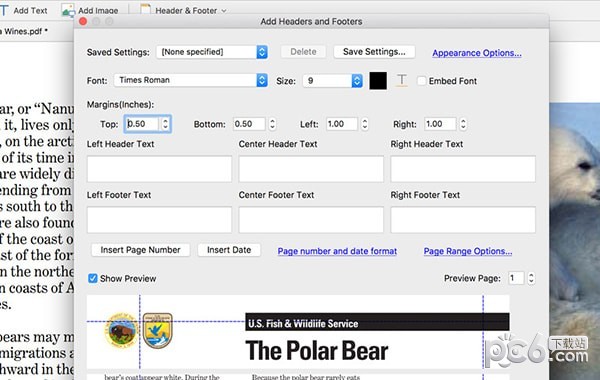The width and height of the screenshot is (600, 380).
Task: Click the Center Header Text box
Action: point(311,169)
